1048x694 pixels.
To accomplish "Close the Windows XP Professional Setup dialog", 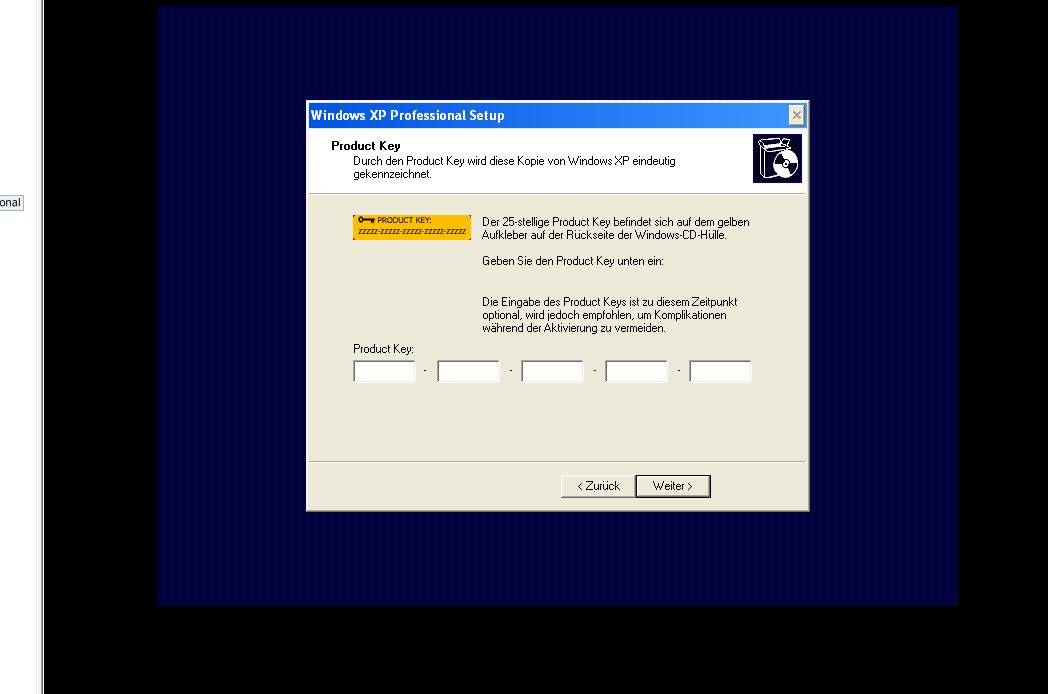I will (x=796, y=115).
